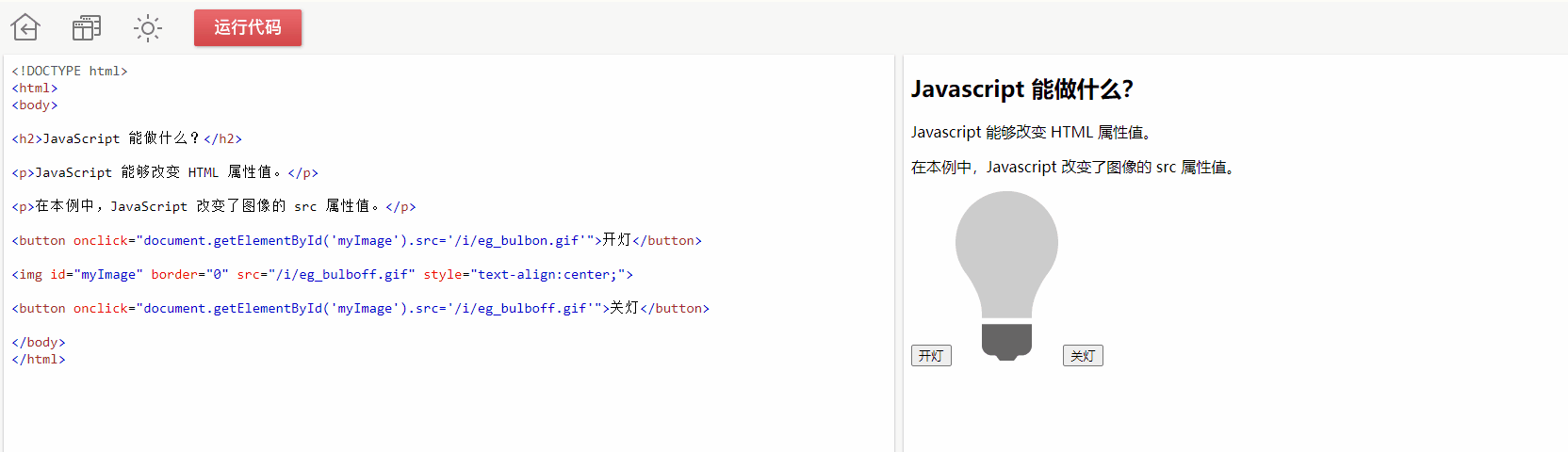
Task: Click the <img id="myImage"> code line
Action: tap(322, 274)
